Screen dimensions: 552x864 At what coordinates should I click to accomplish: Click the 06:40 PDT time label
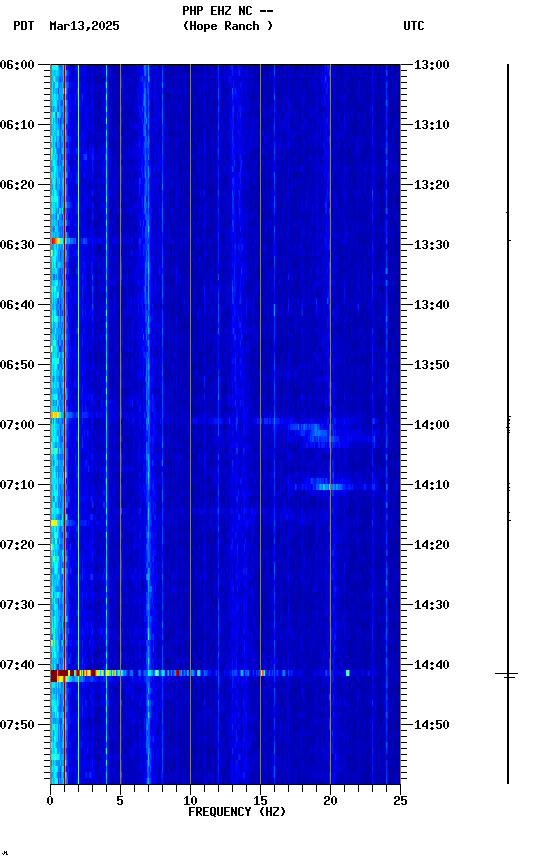(x=17, y=305)
